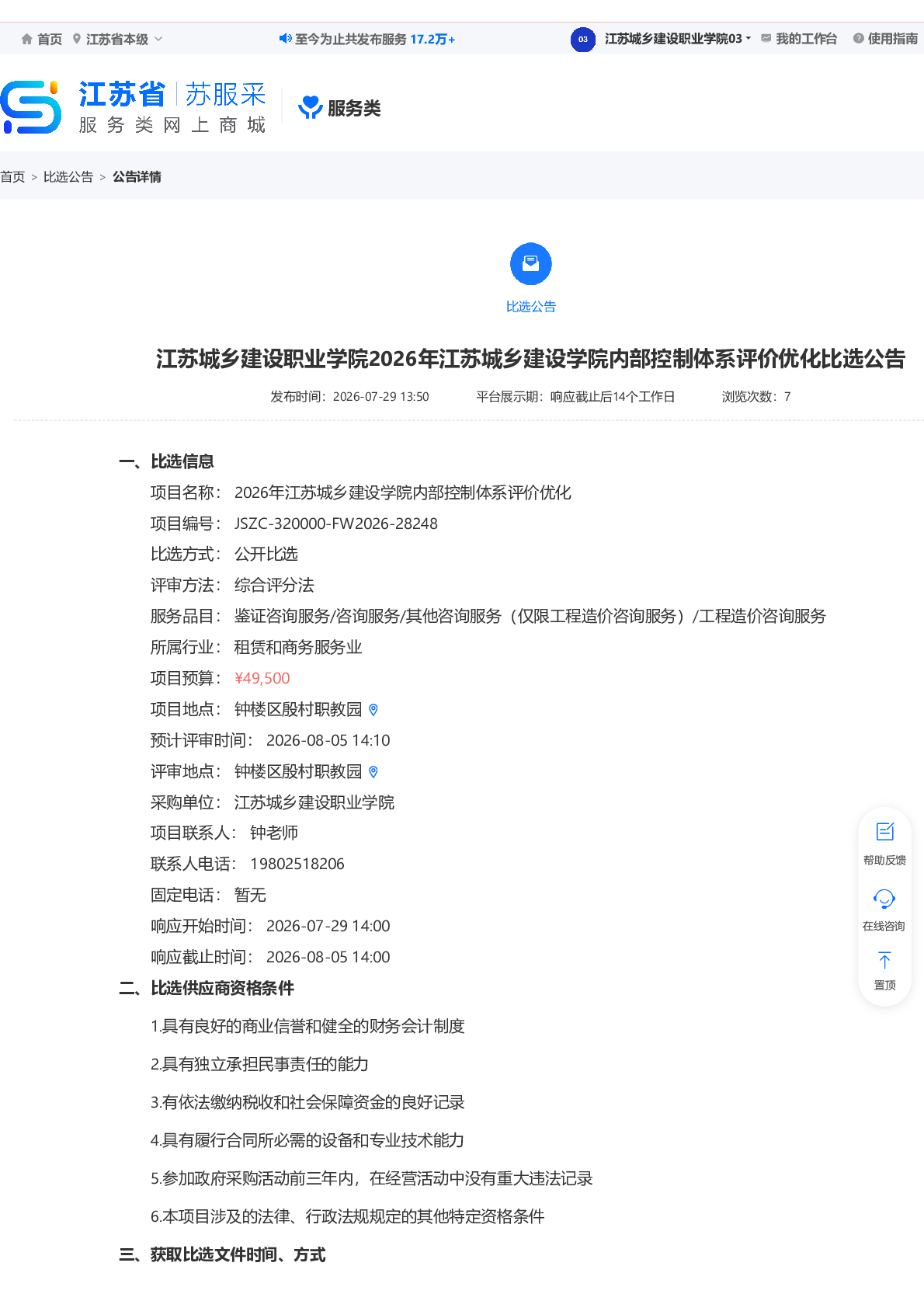Select the 服务类 category label

click(x=354, y=108)
